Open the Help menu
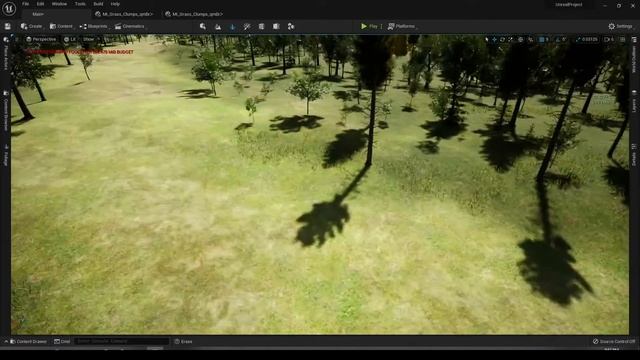Screen dimensions: 640x360 coord(115,4)
